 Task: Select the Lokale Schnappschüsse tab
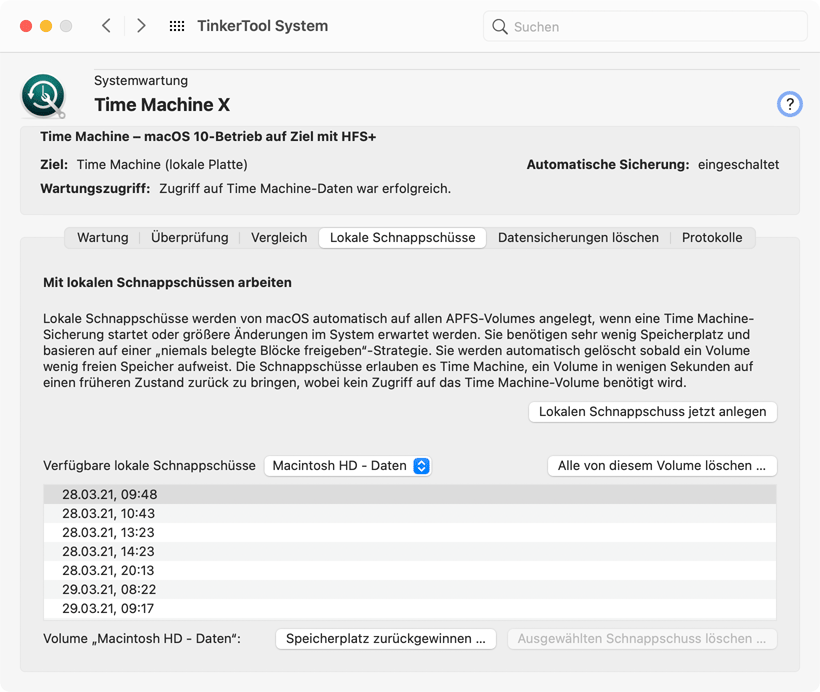402,237
